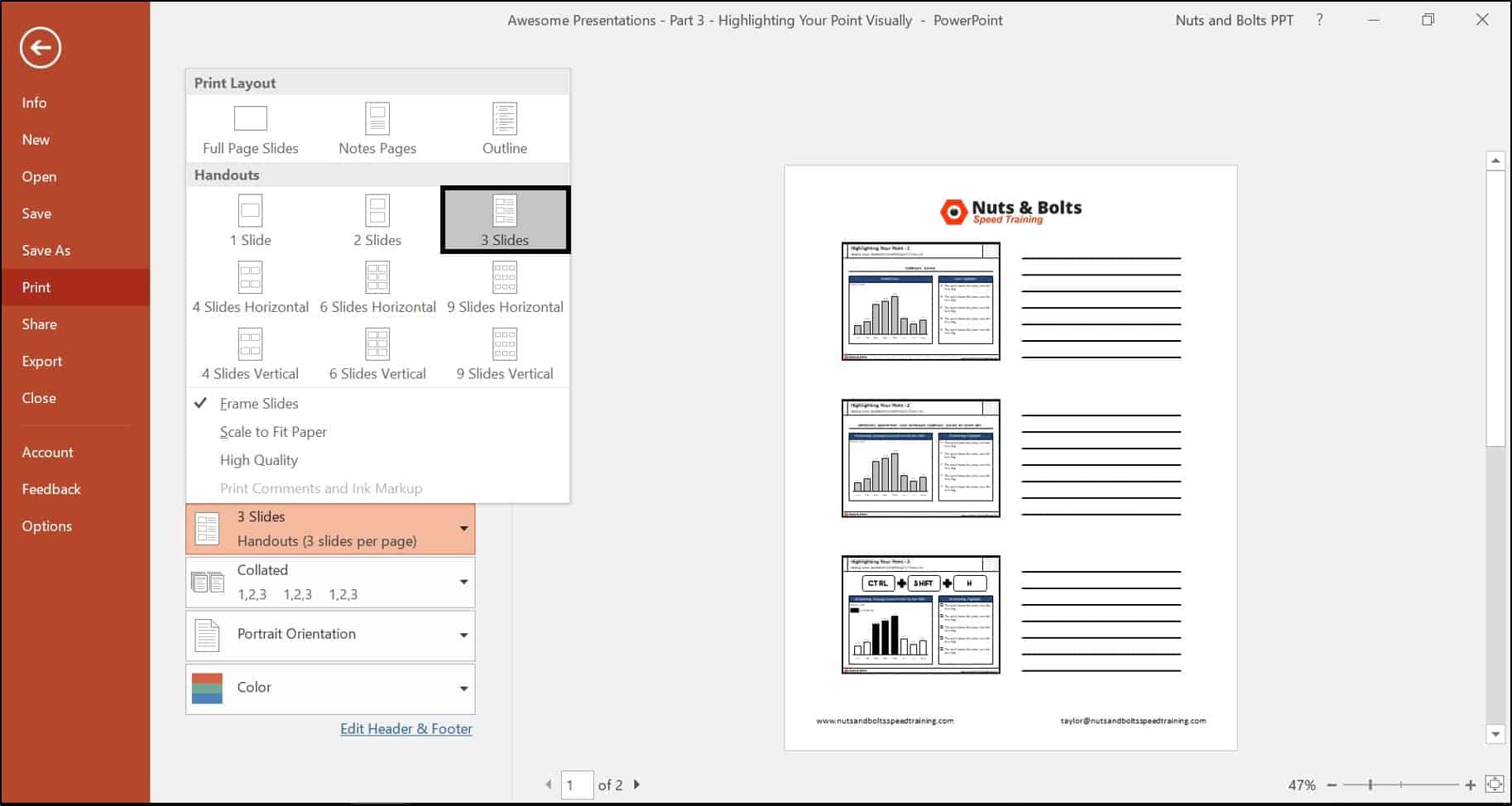
Task: Open PowerPoint Options
Action: pyautogui.click(x=75, y=526)
